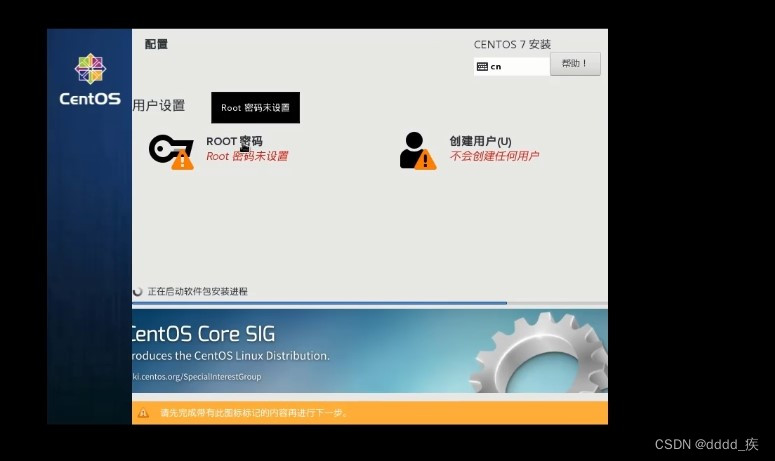
Task: Click the '正在启动软件包安装进程' status text
Action: coord(198,292)
